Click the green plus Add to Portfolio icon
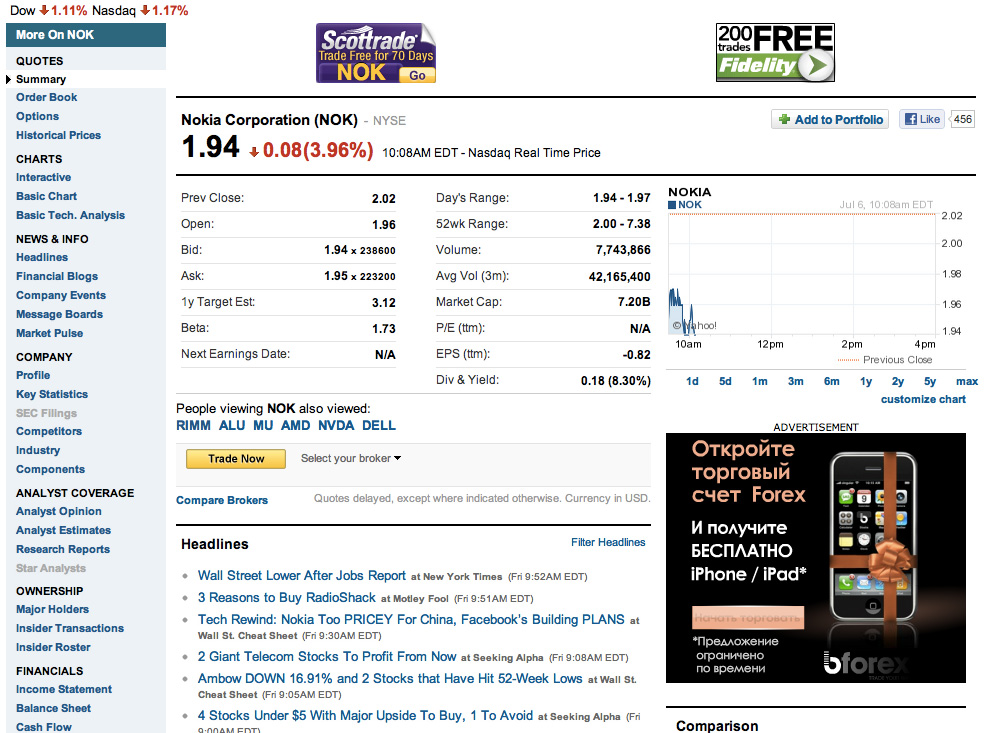This screenshot has width=984, height=733. [784, 119]
